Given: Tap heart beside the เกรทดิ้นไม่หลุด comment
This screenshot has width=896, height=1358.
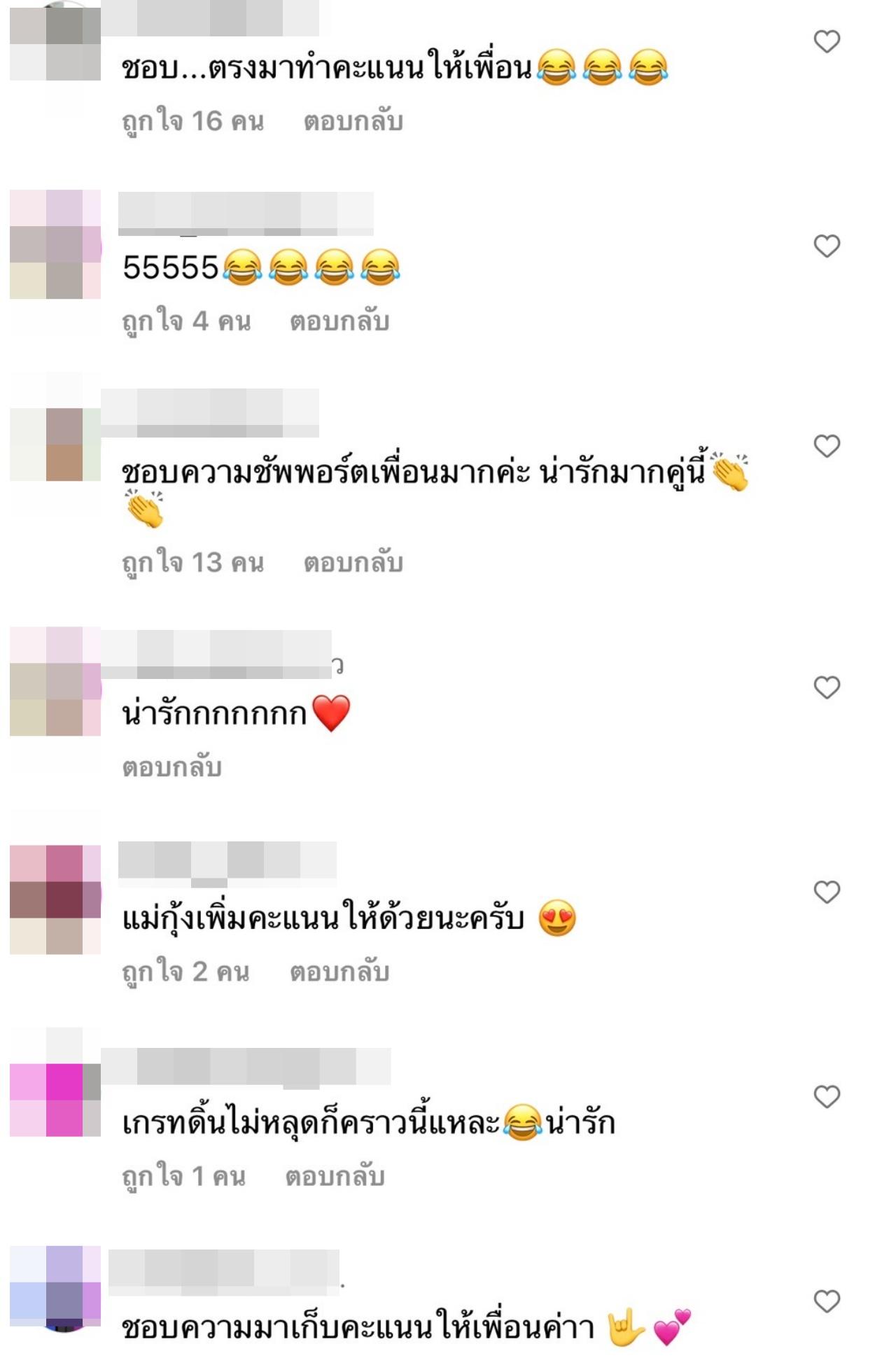Looking at the screenshot, I should 827,1097.
